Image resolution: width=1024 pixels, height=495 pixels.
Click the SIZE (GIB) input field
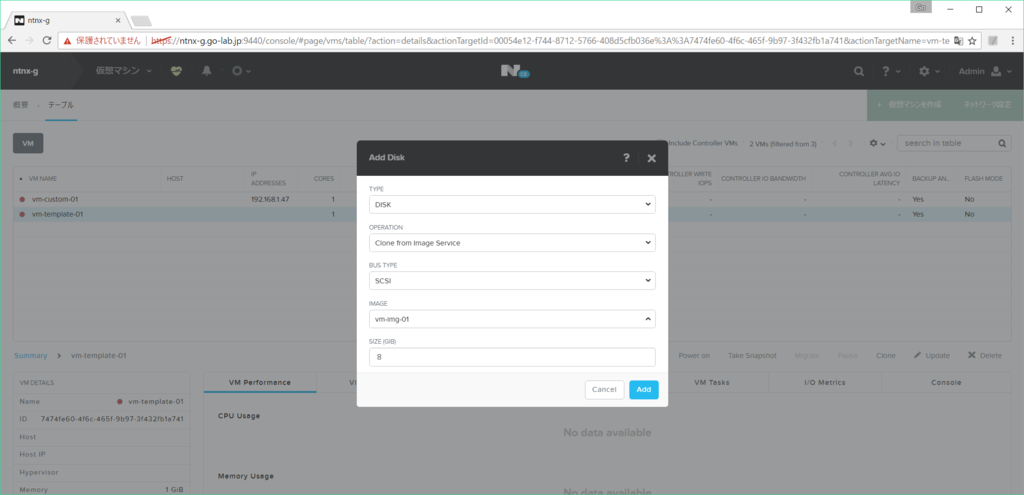pos(512,357)
